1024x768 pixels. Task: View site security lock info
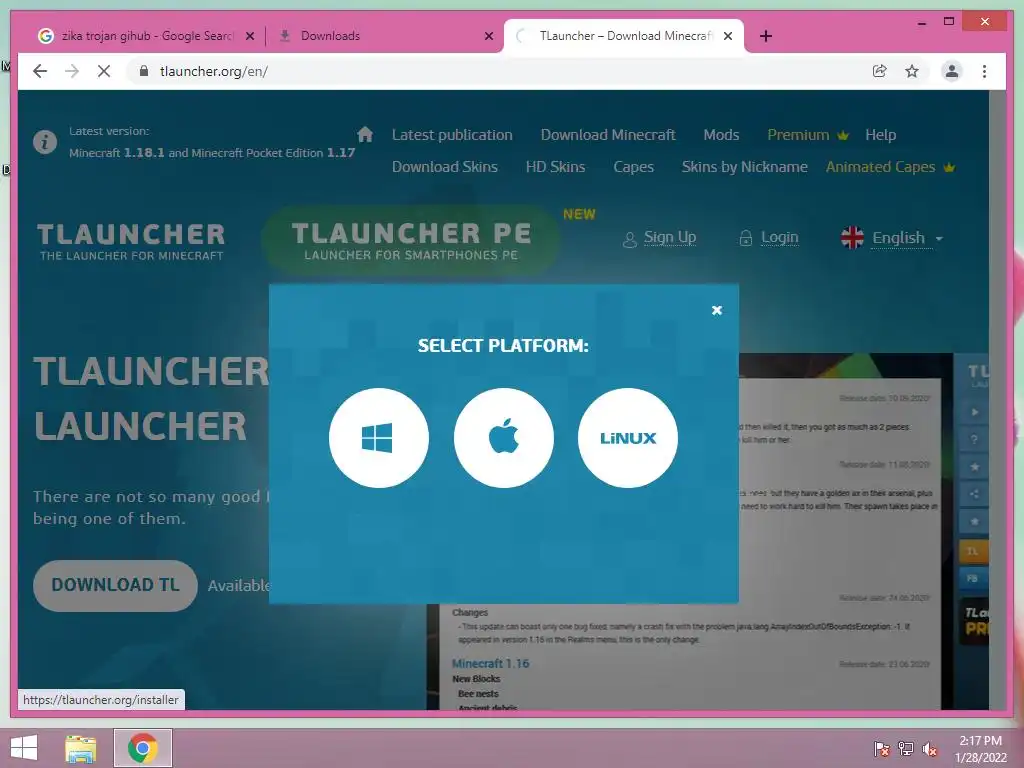pyautogui.click(x=144, y=71)
